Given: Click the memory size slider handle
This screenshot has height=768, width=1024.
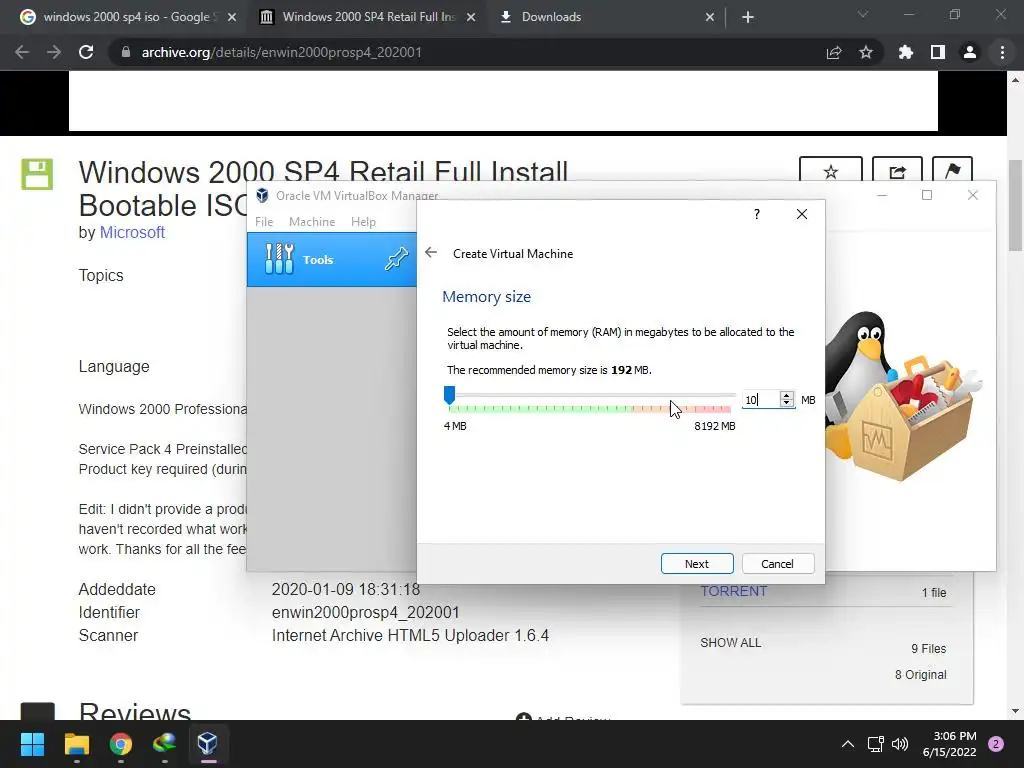Looking at the screenshot, I should click(x=449, y=394).
